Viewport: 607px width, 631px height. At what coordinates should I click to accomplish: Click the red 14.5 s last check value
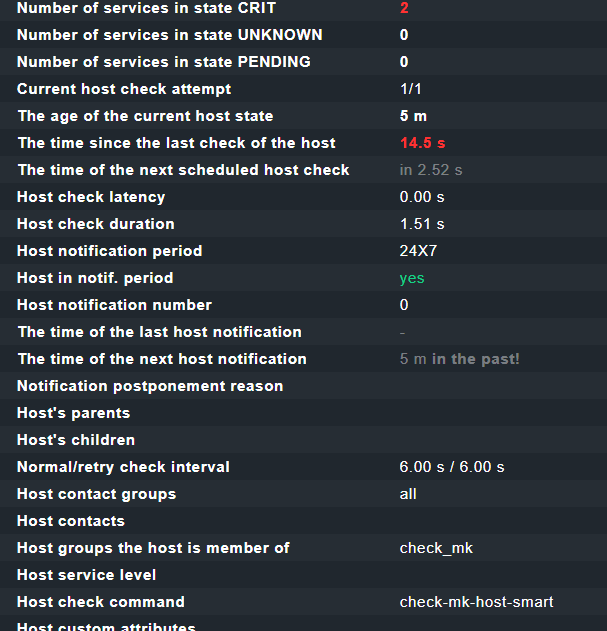coord(422,143)
